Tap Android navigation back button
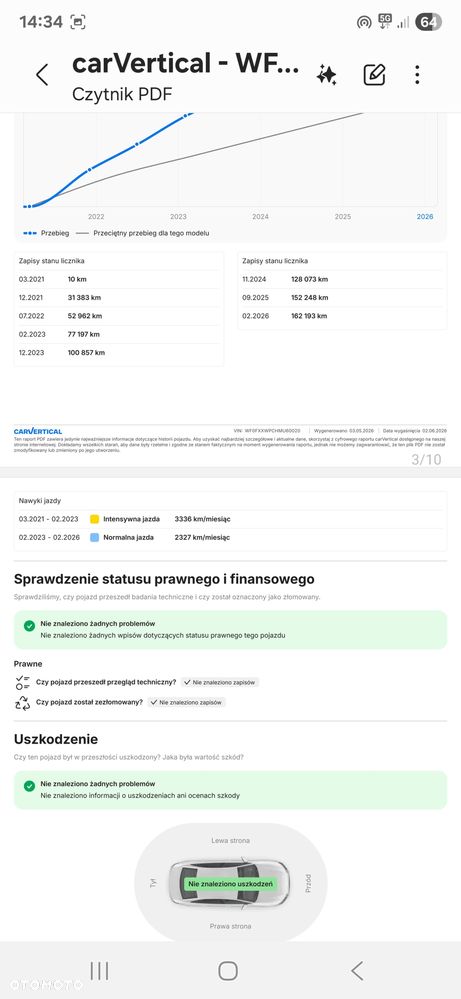 [357, 971]
